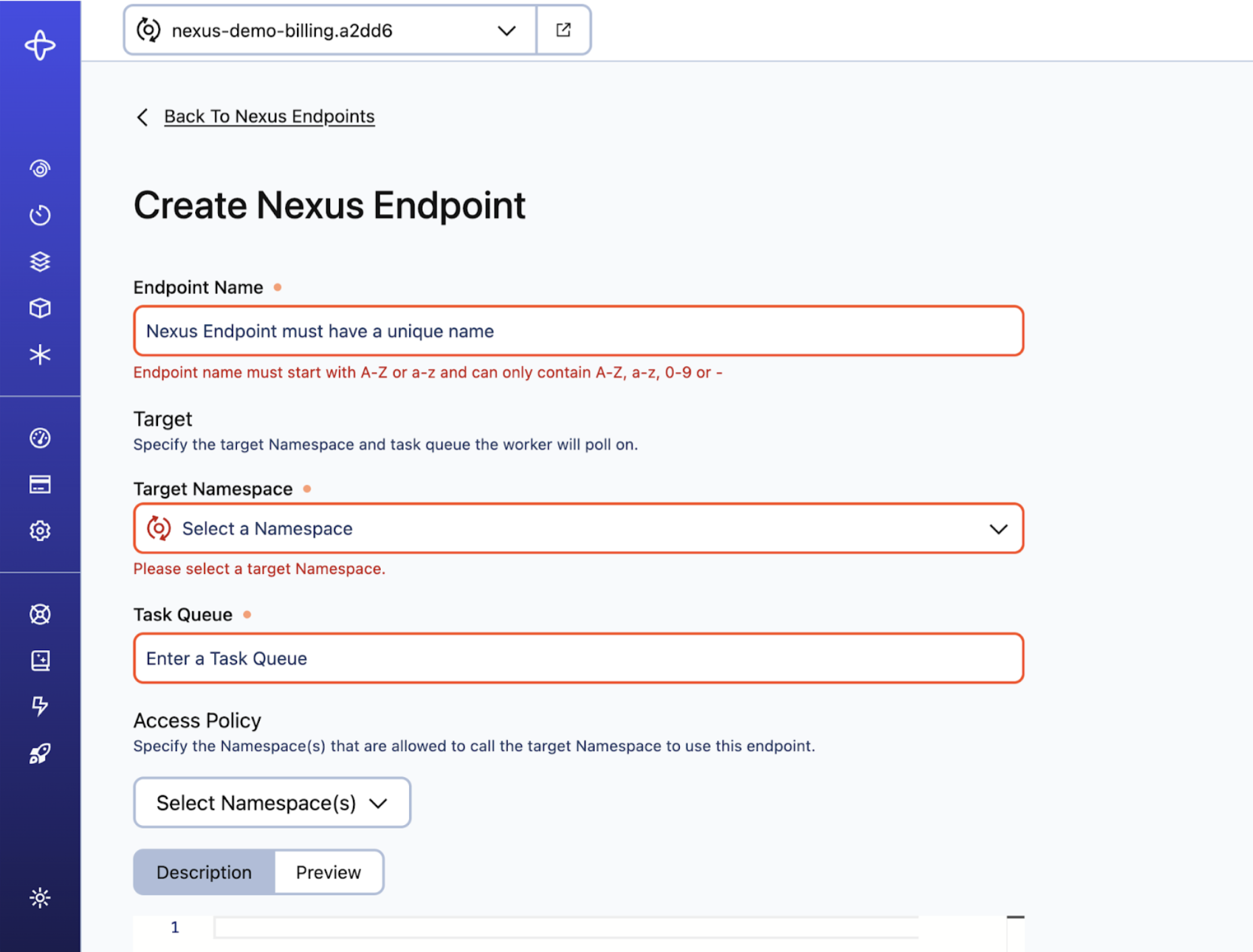Open the Select a Namespace dropdown

point(578,529)
